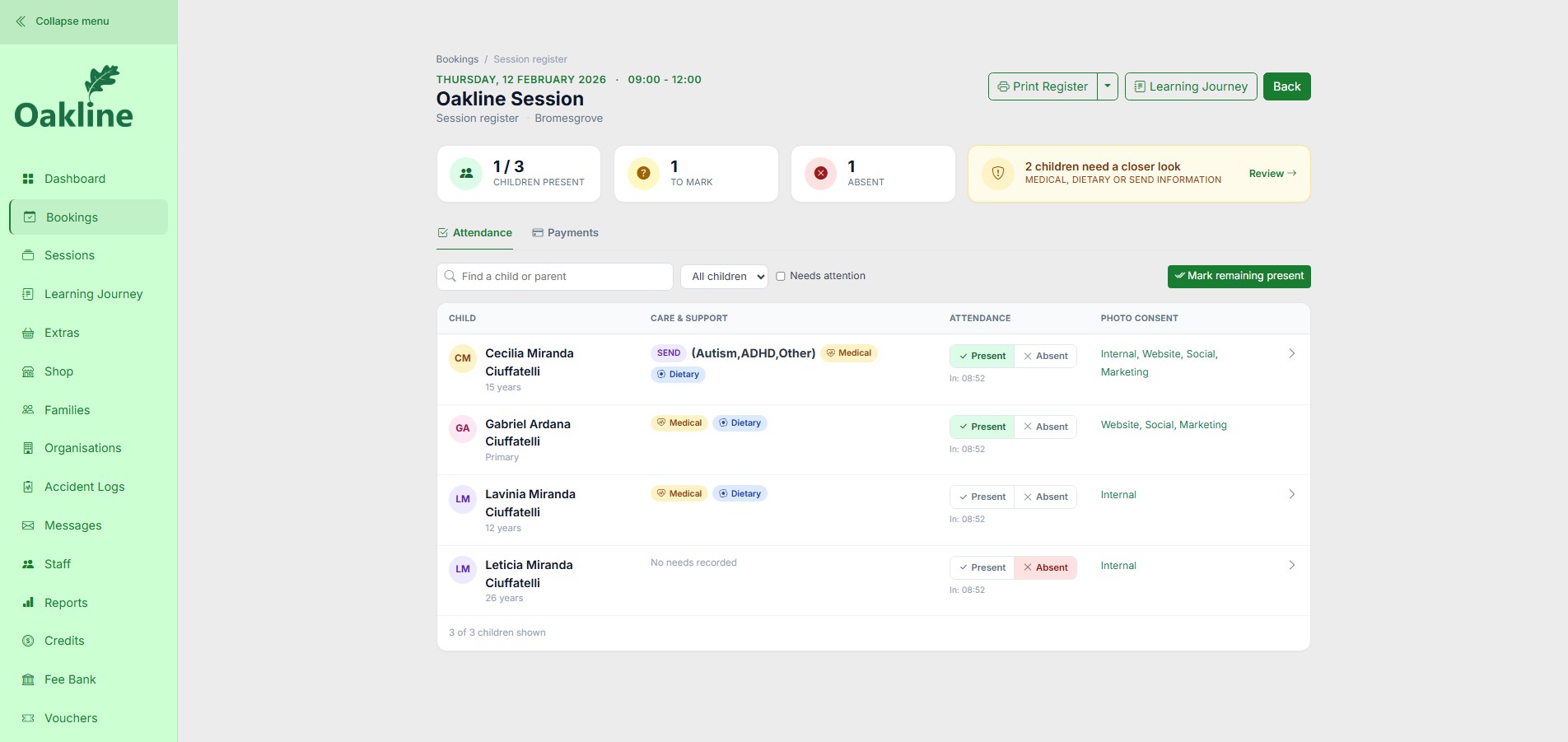Open Extras basket icon in sidebar
The height and width of the screenshot is (742, 1568).
[x=28, y=333]
